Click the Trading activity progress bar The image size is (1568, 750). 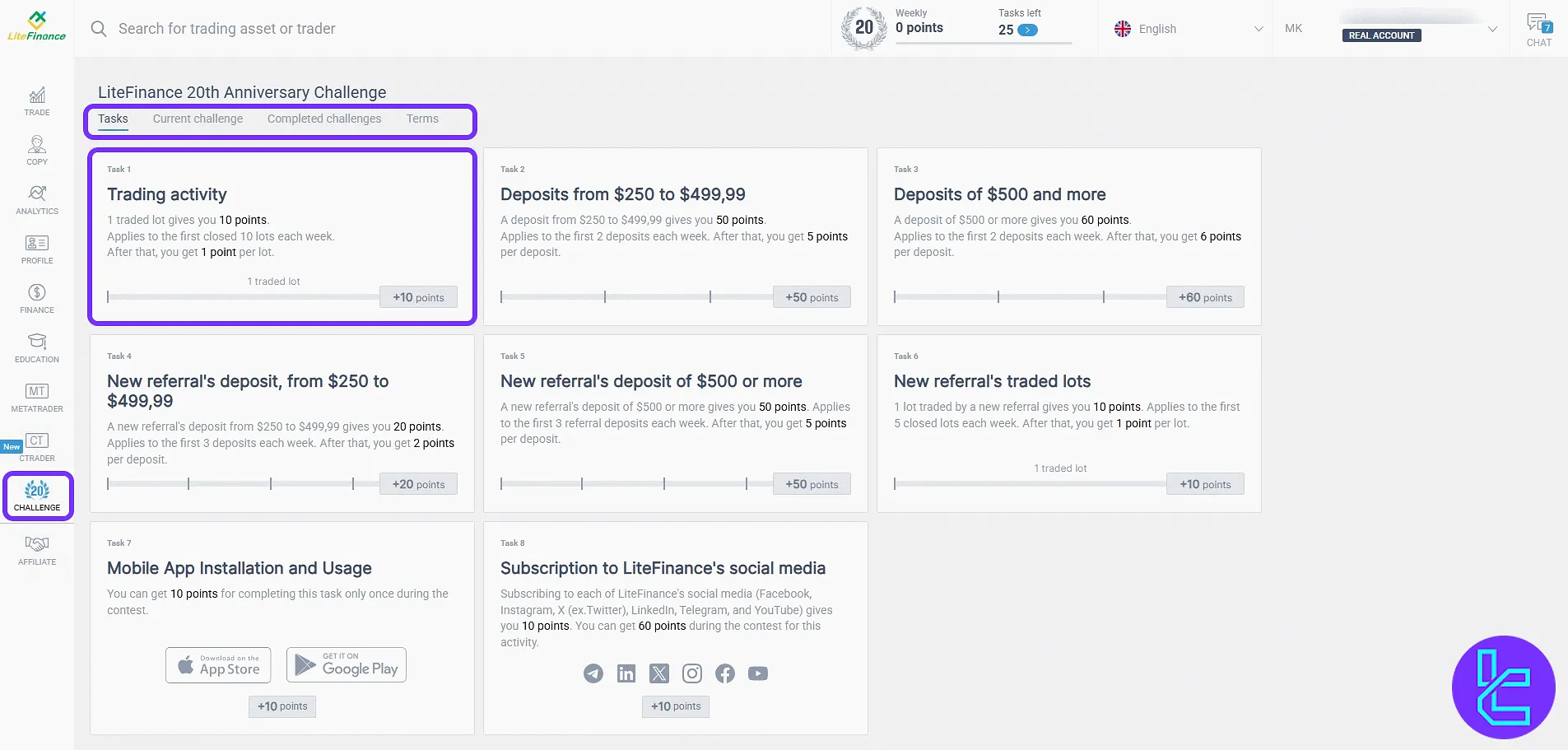(x=244, y=296)
